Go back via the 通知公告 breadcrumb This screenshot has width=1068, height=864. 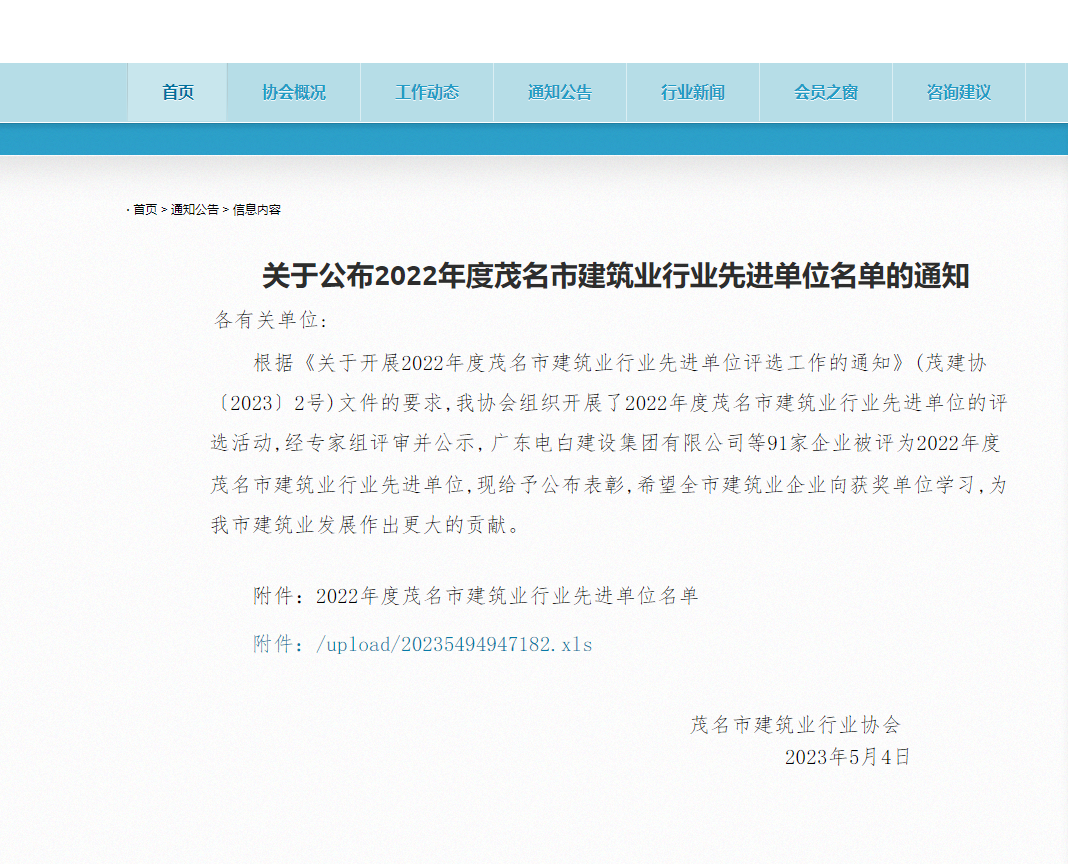194,210
